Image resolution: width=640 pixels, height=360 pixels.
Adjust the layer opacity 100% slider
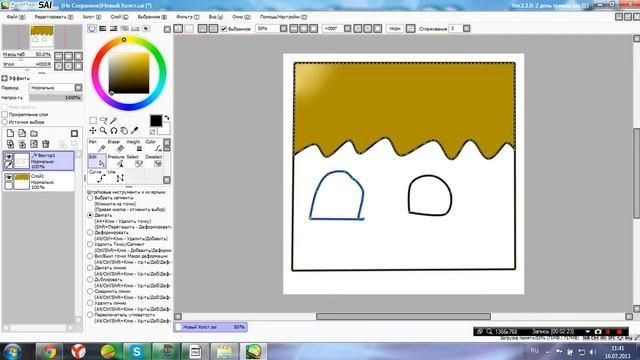coord(56,98)
